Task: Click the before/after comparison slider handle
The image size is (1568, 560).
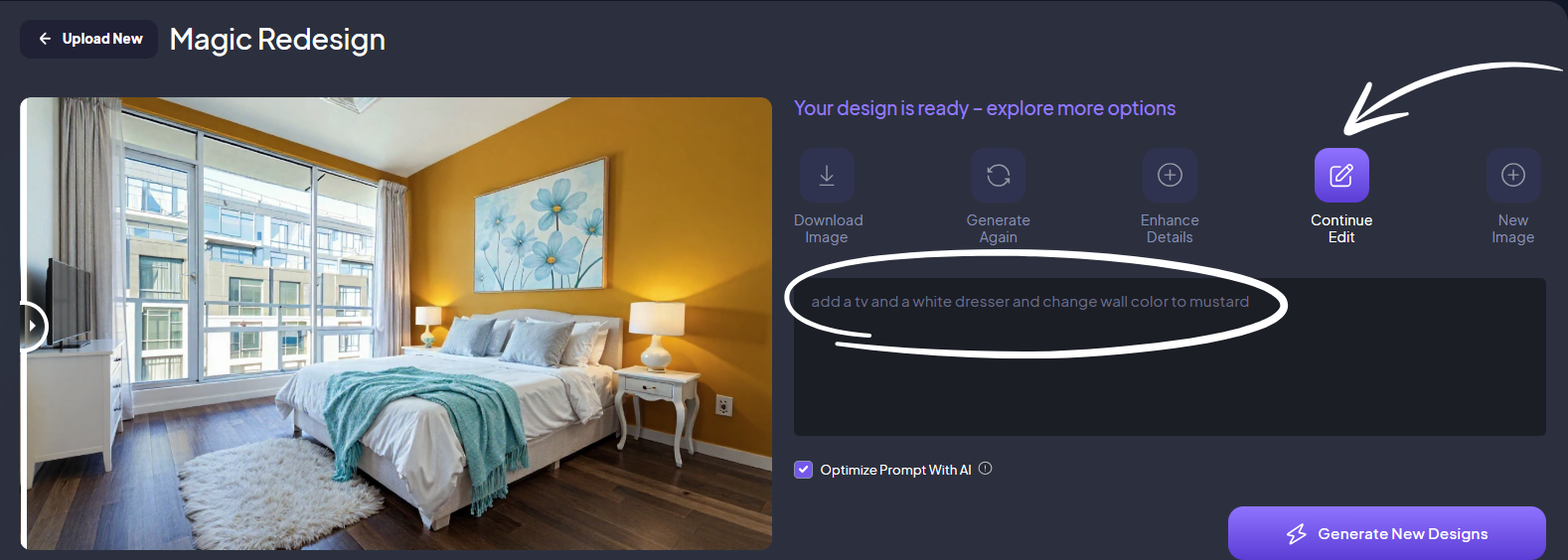Action: [x=33, y=326]
